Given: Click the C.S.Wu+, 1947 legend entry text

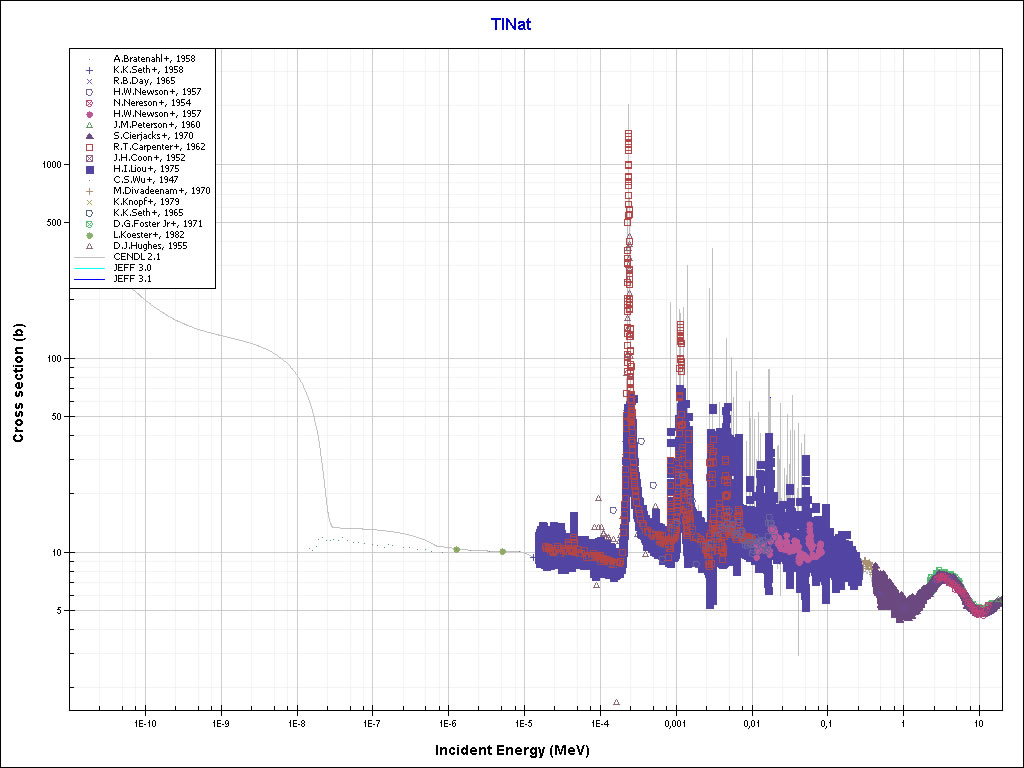Looking at the screenshot, I should [146, 180].
